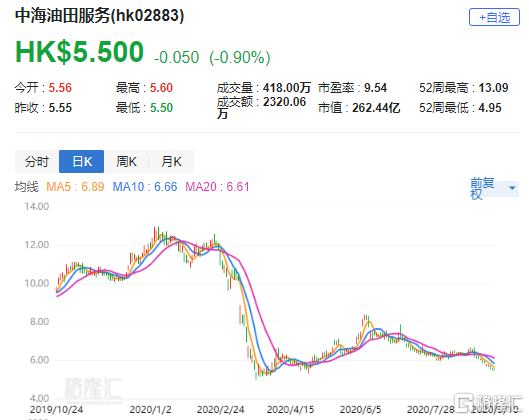Image resolution: width=529 pixels, height=420 pixels.
Task: Click the stock title 中海油田服务(hk02883)
Action: coord(99,16)
